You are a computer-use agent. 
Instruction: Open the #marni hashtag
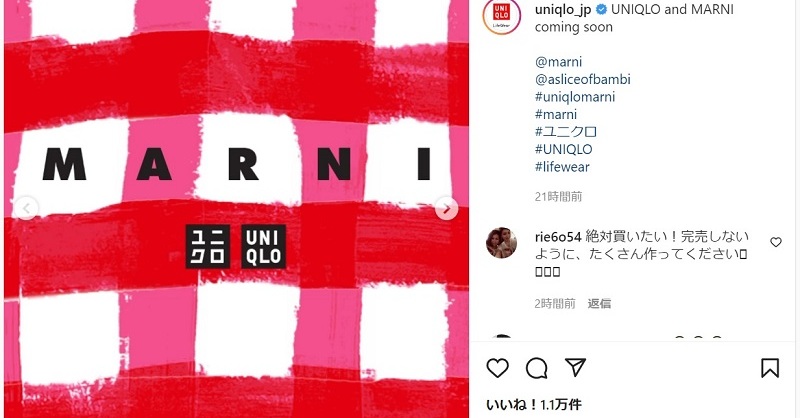(x=556, y=114)
